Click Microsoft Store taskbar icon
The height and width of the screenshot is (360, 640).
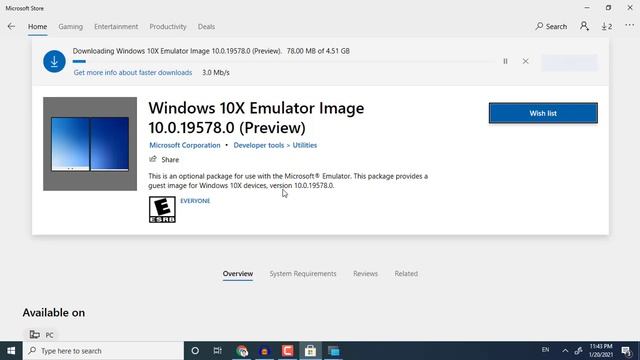(x=310, y=351)
